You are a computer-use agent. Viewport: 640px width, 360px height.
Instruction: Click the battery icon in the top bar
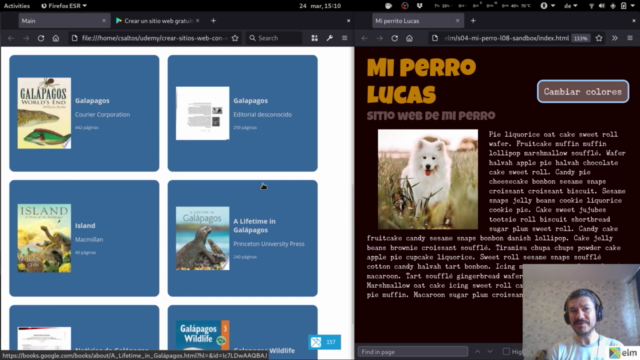tap(624, 6)
